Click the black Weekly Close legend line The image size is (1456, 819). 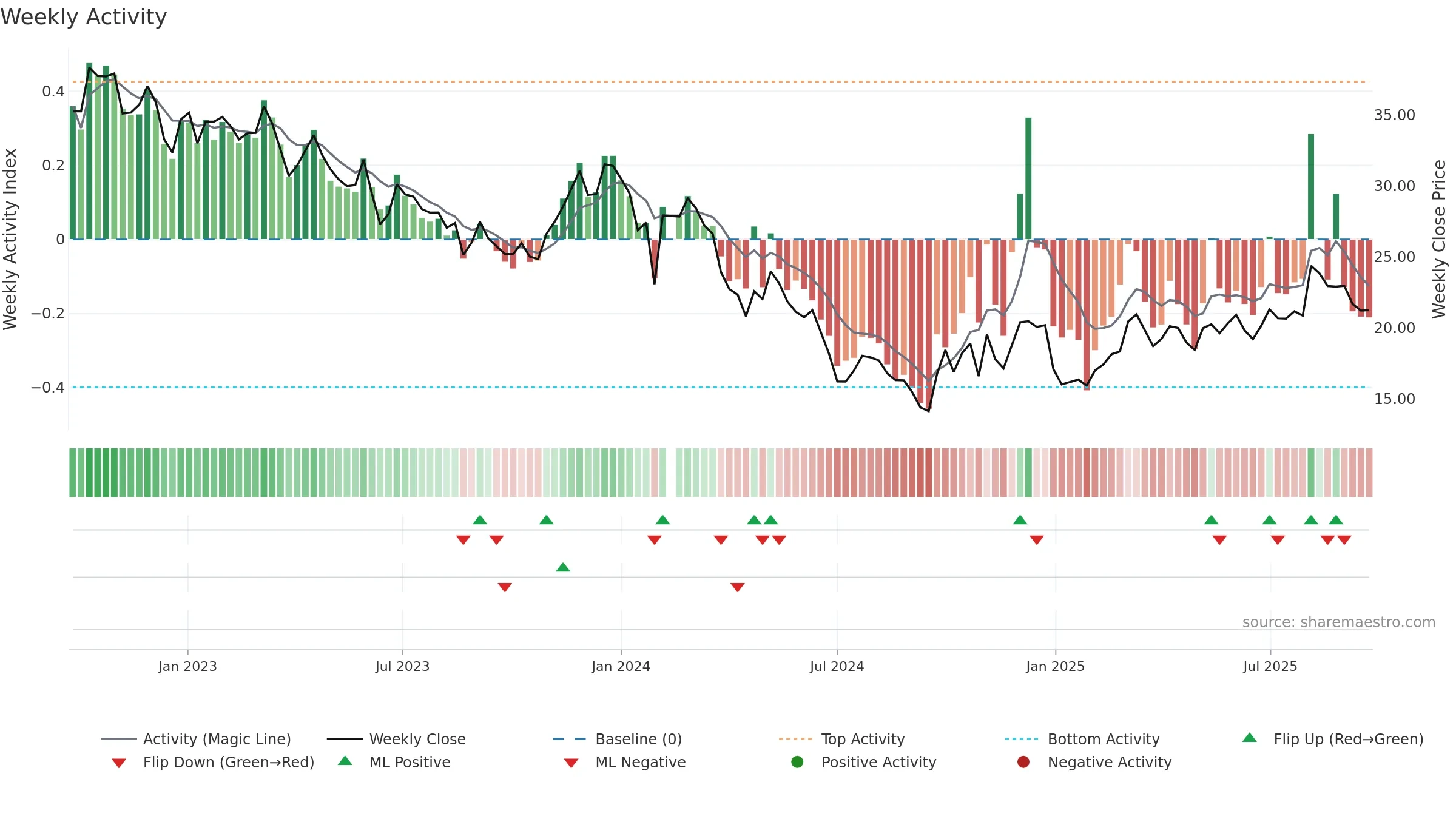click(345, 739)
